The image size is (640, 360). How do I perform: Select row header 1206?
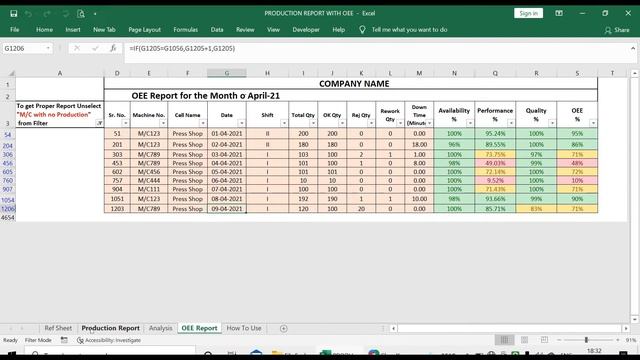[x=8, y=209]
